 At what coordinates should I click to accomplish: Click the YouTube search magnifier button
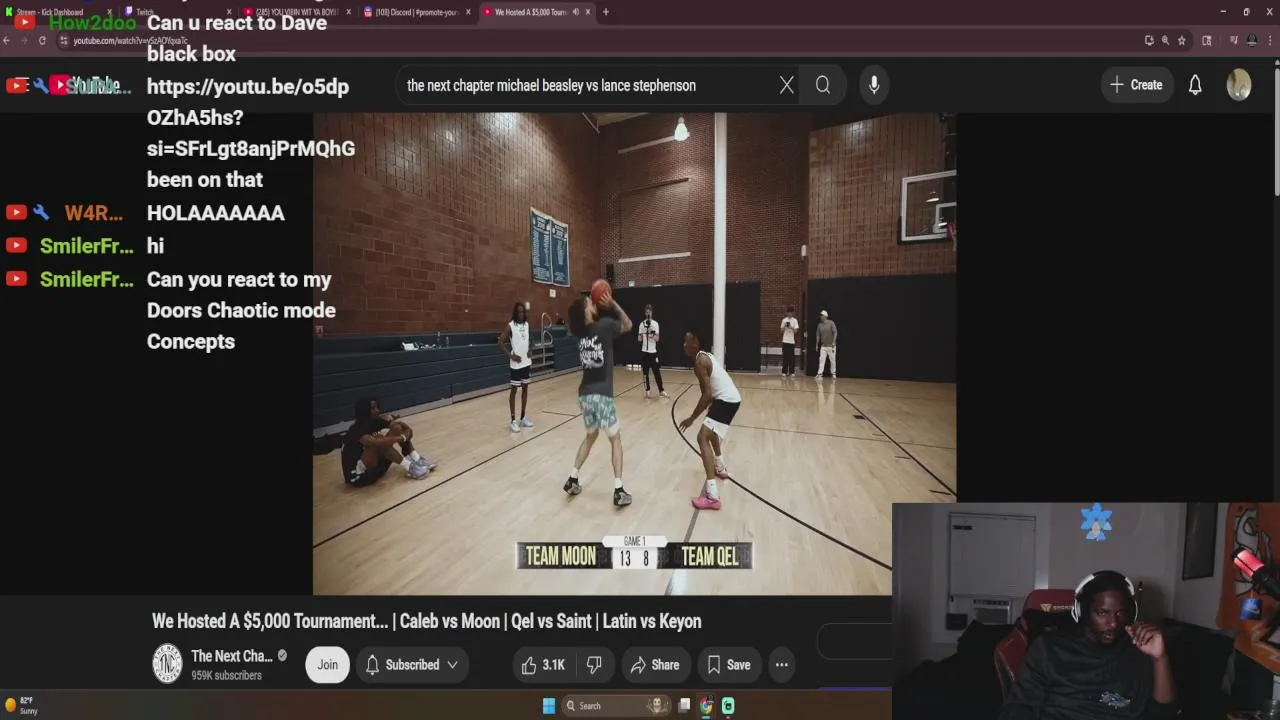[x=823, y=85]
